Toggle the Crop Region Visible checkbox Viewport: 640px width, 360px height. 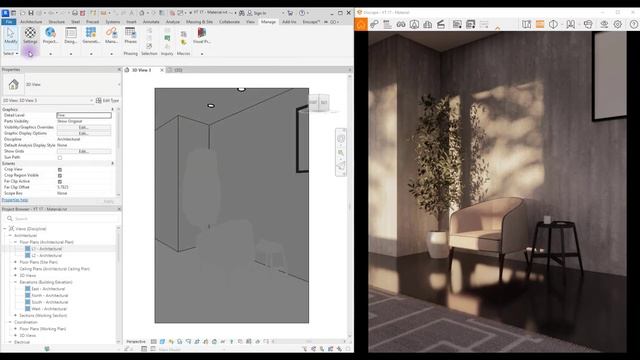click(x=60, y=176)
